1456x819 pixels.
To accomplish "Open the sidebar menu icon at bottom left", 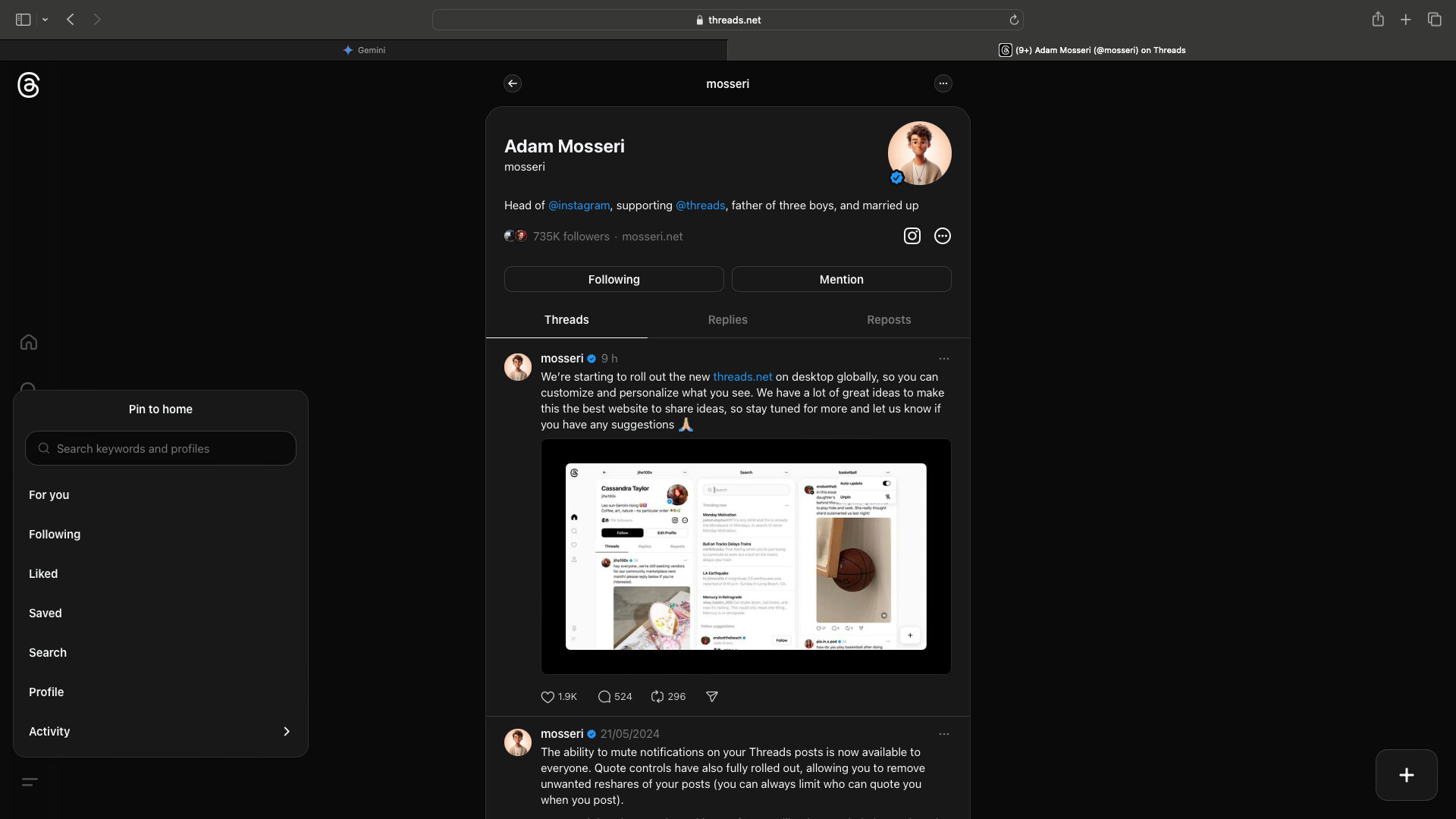I will click(x=30, y=782).
